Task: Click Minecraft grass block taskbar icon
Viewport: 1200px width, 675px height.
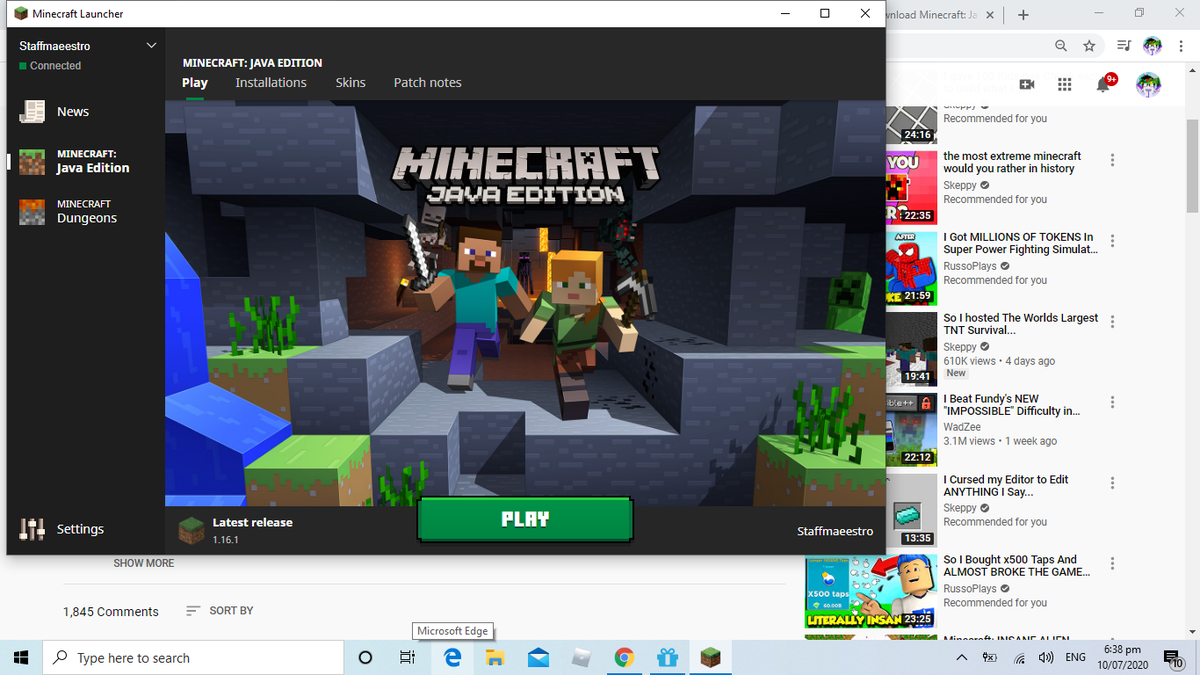Action: point(709,657)
